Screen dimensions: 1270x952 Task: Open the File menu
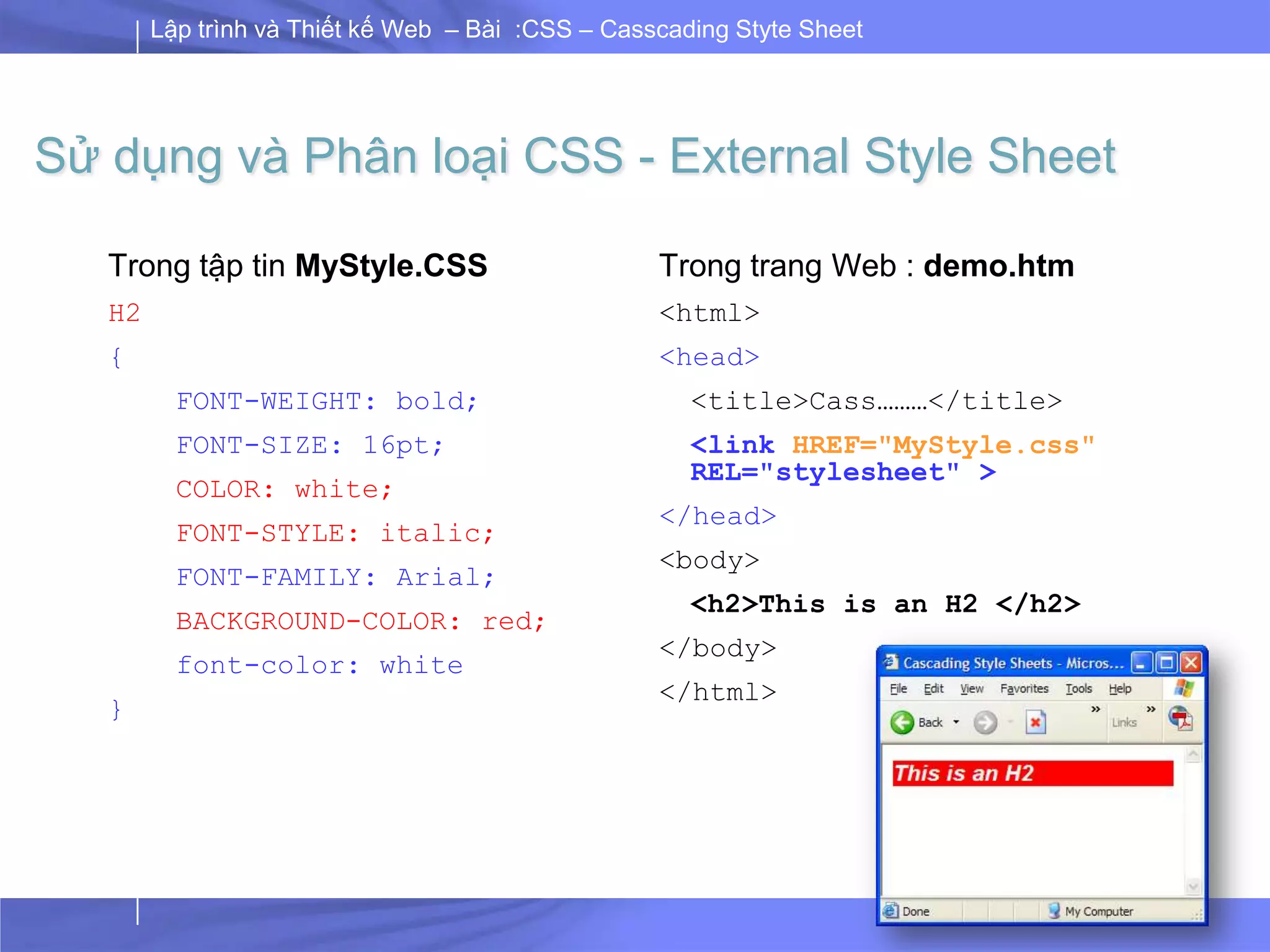click(898, 689)
